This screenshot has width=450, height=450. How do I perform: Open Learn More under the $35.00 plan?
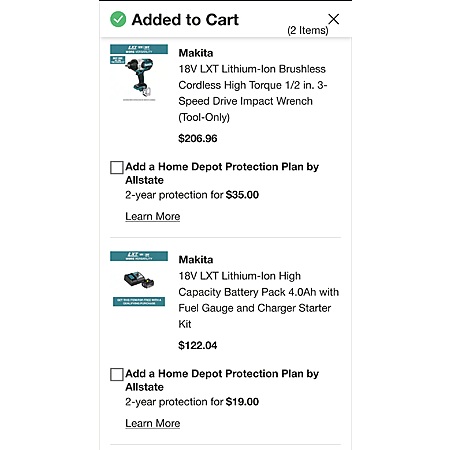(x=153, y=216)
